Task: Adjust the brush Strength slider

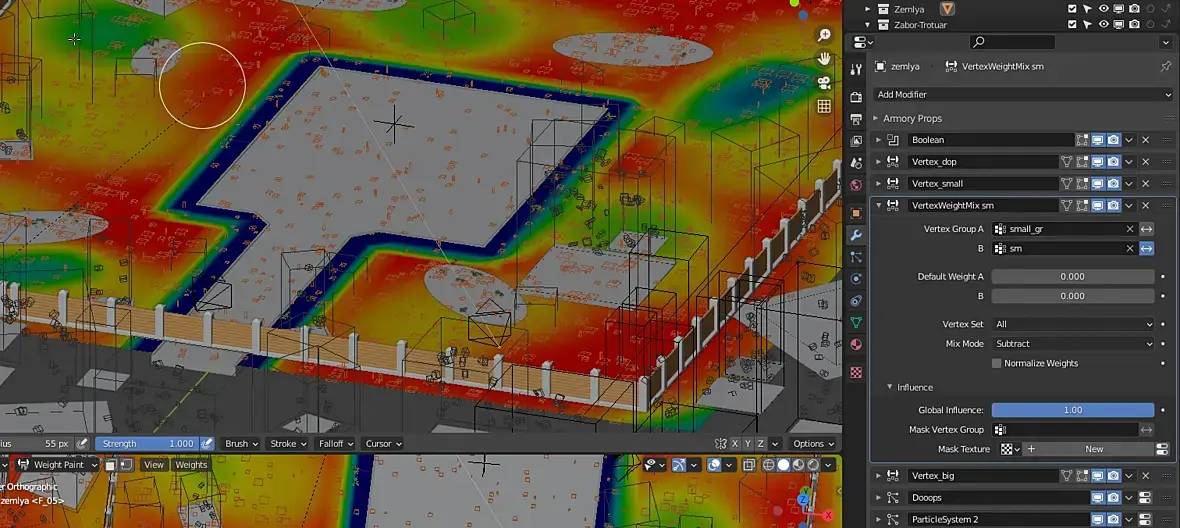Action: point(147,444)
